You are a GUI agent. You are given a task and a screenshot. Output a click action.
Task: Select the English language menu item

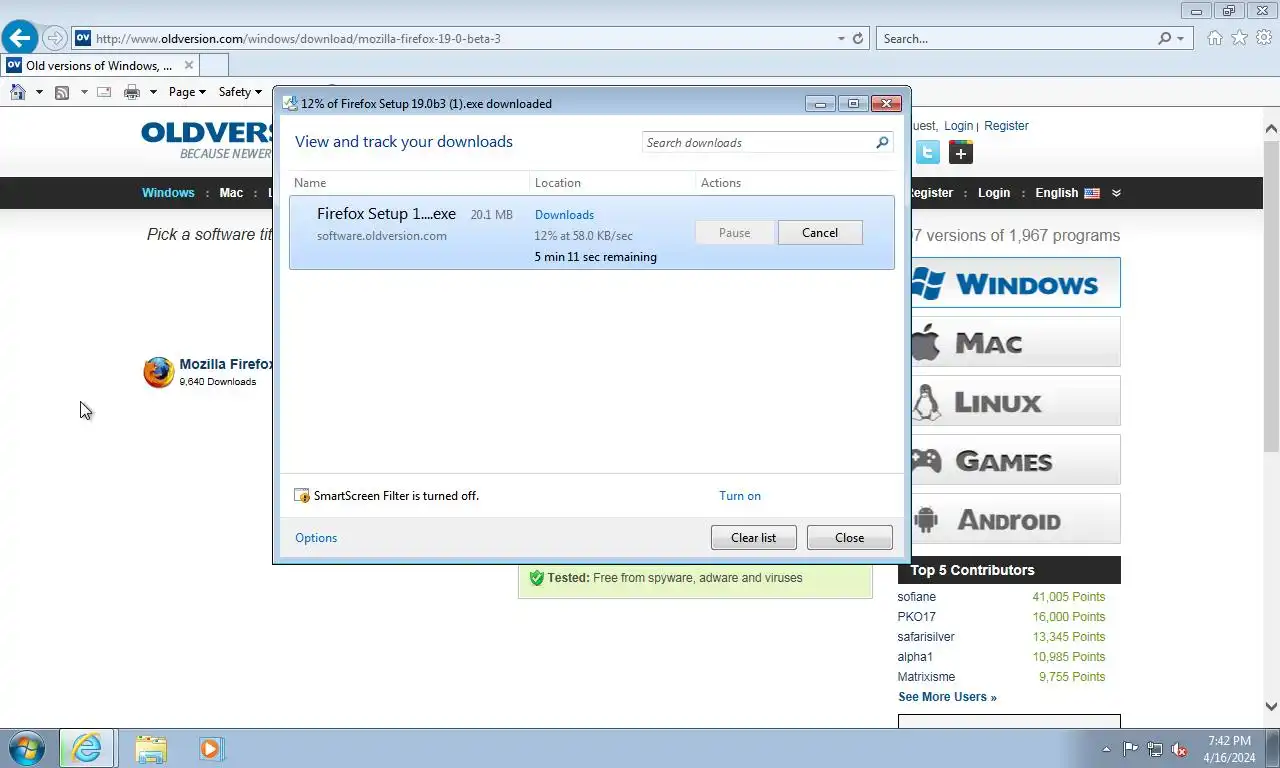point(1056,193)
